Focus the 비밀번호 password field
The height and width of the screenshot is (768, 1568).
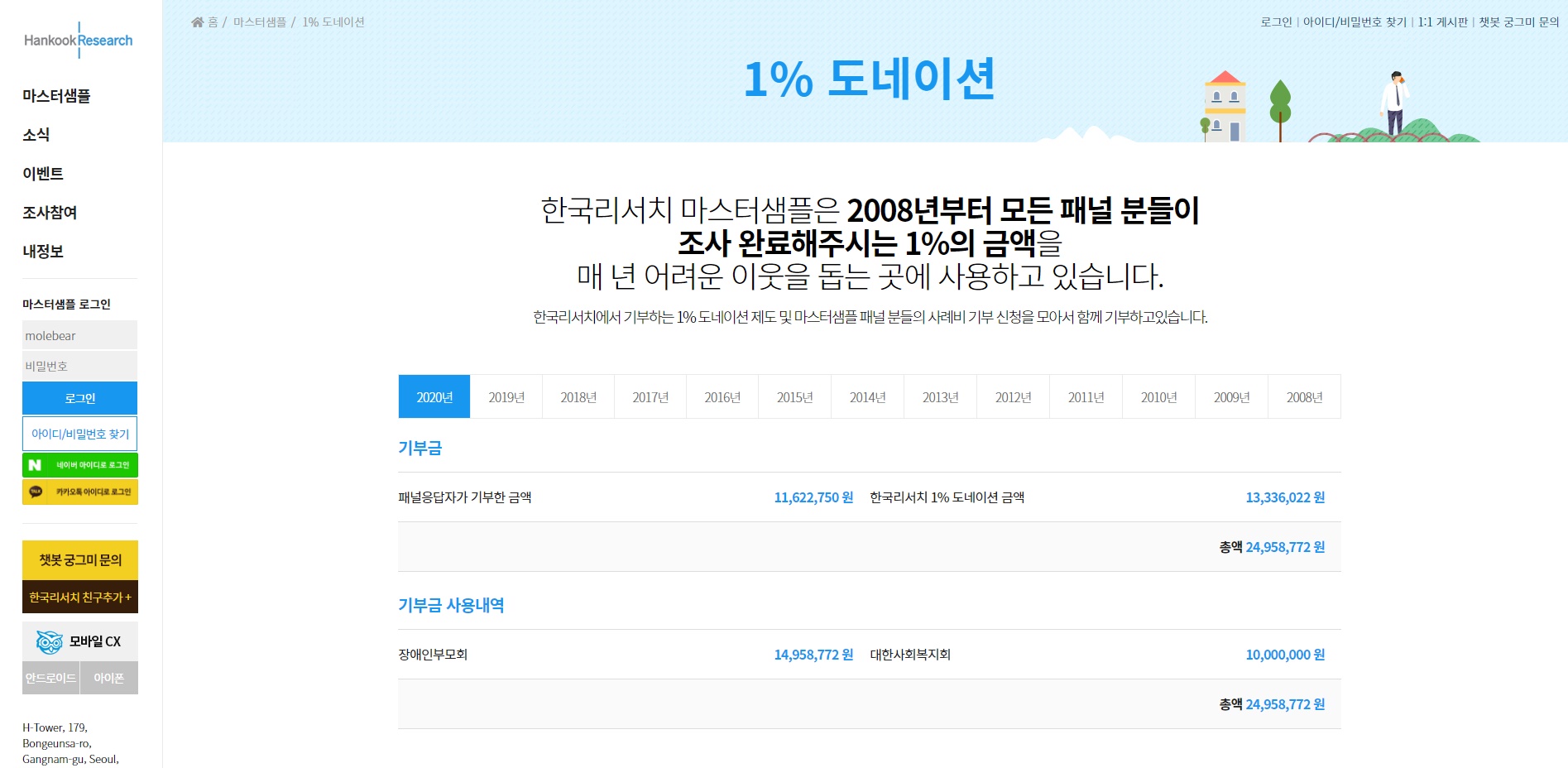79,366
